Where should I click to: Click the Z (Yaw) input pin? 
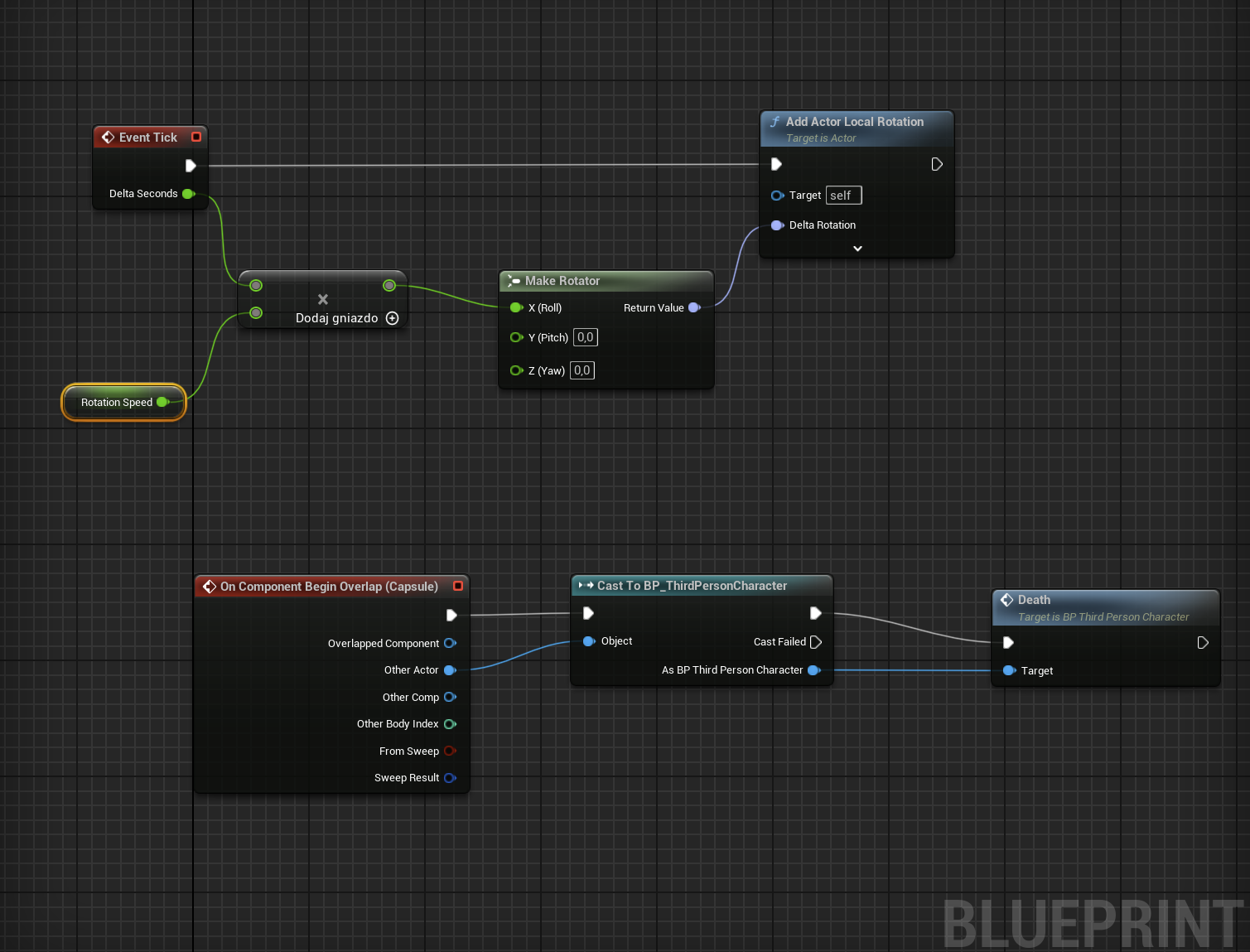[516, 371]
